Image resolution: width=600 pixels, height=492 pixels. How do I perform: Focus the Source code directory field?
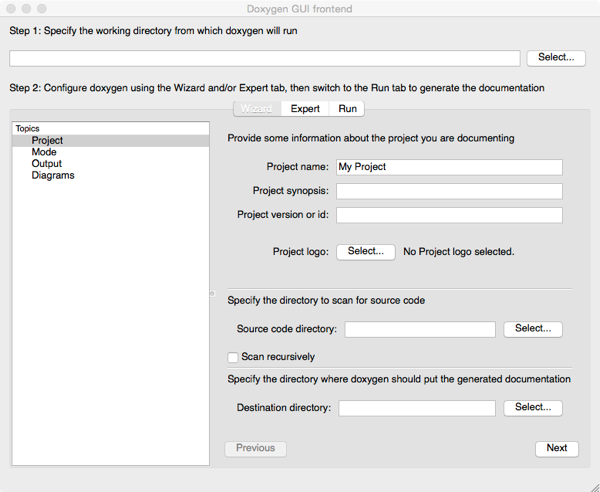point(420,329)
